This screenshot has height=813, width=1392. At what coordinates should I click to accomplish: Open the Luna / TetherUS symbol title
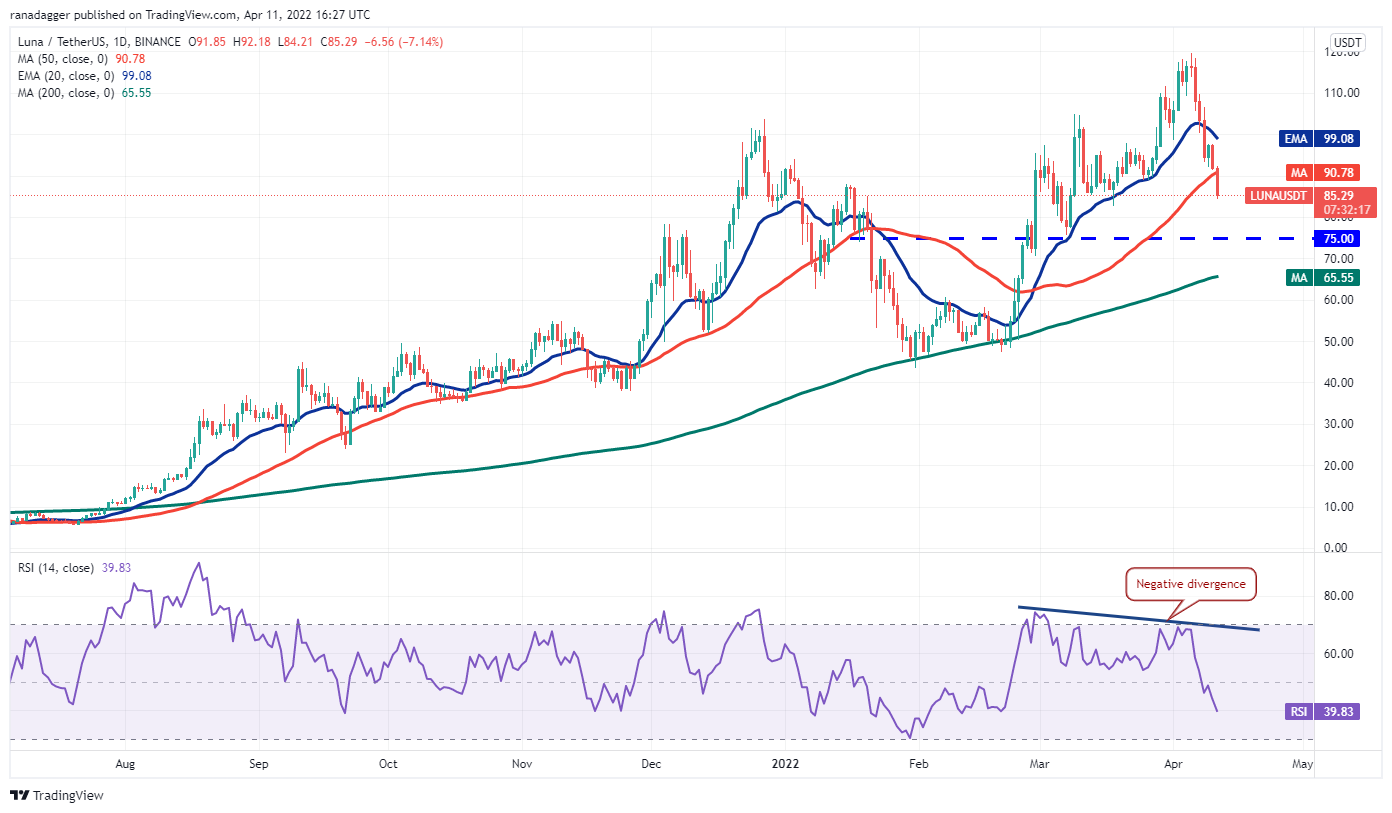tap(62, 42)
